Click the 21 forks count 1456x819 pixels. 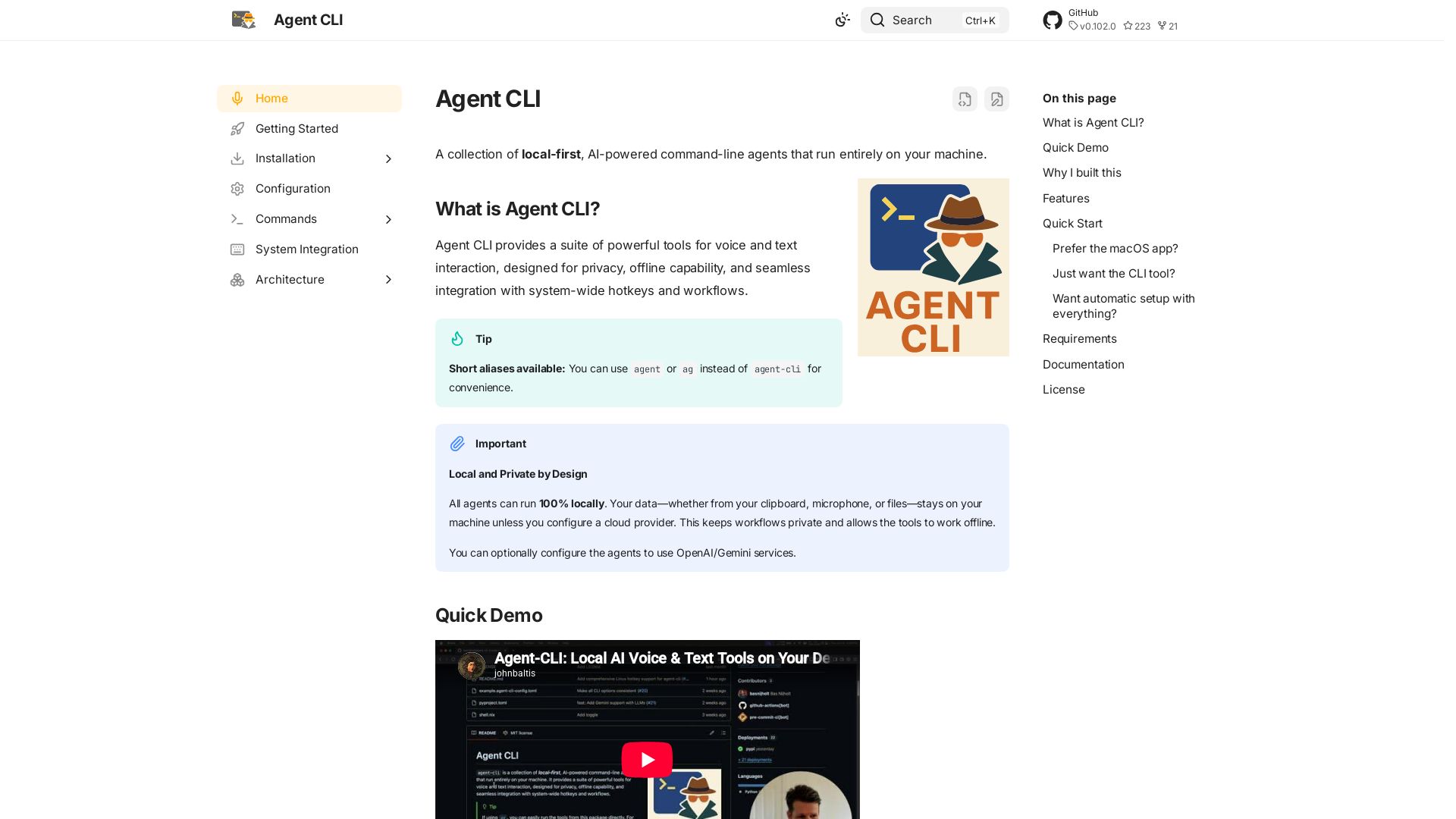[x=1168, y=26]
